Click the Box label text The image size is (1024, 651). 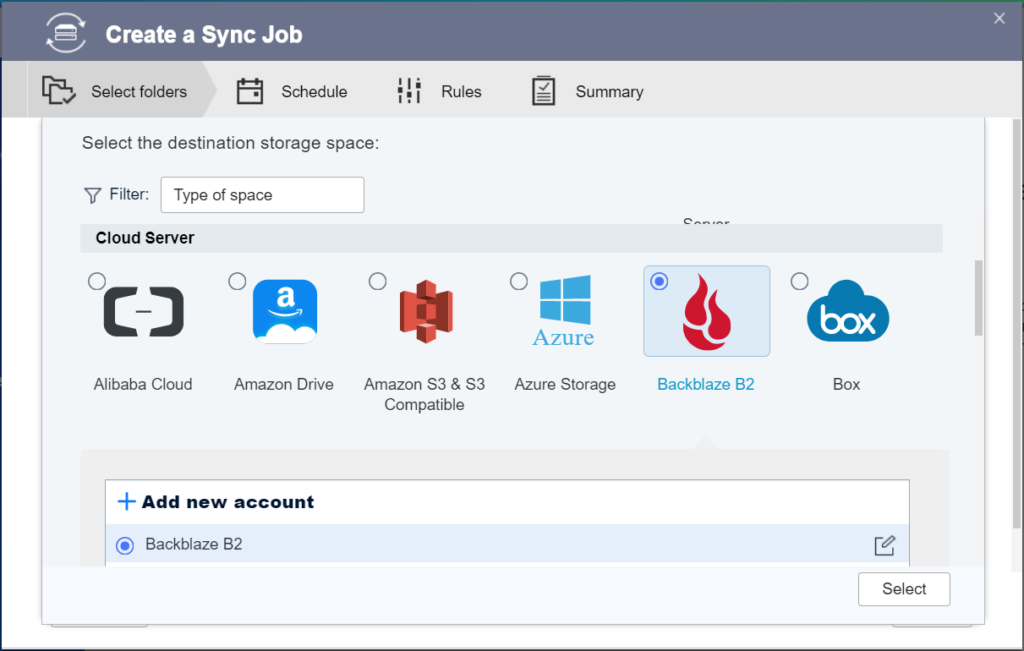846,384
